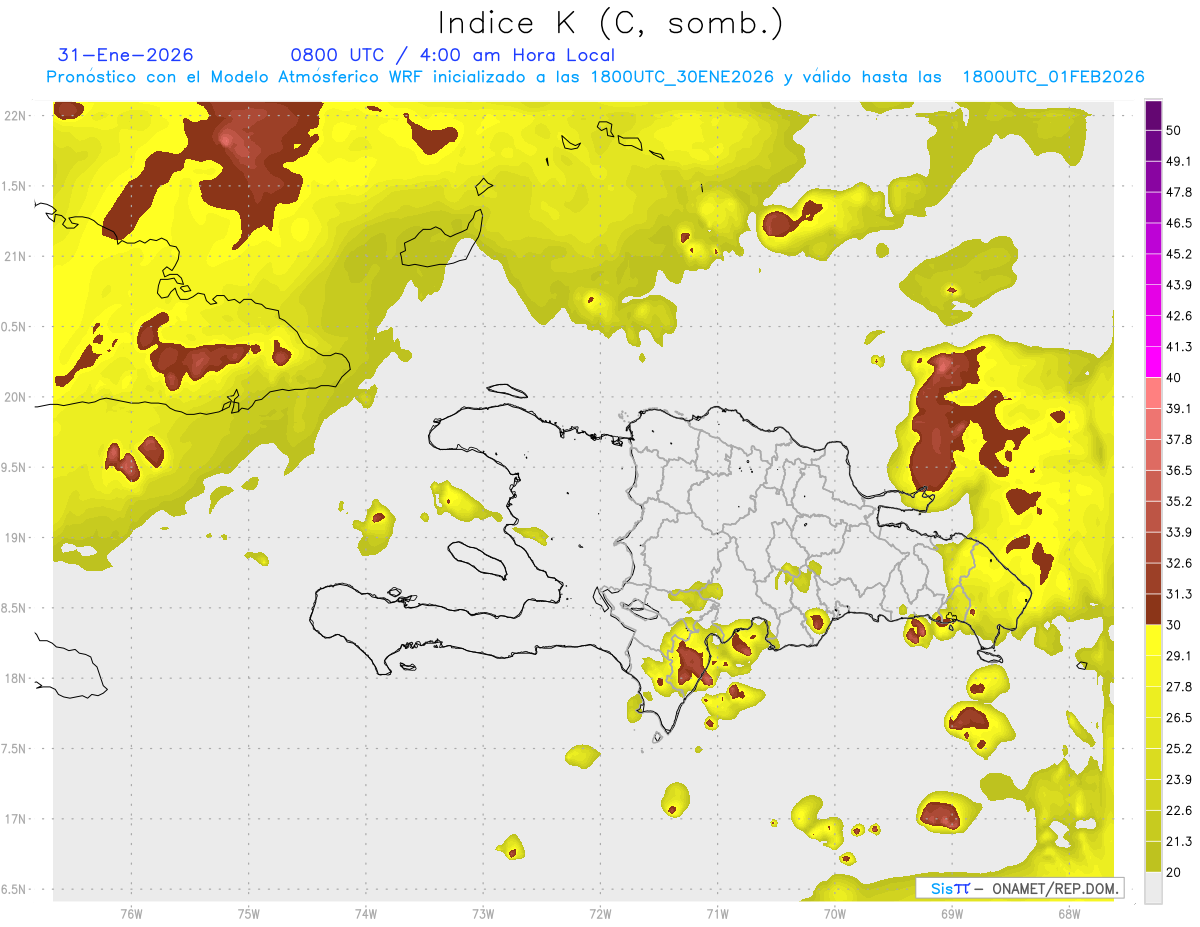Click the 'Indice K (C, somb.)' title

tap(610, 23)
